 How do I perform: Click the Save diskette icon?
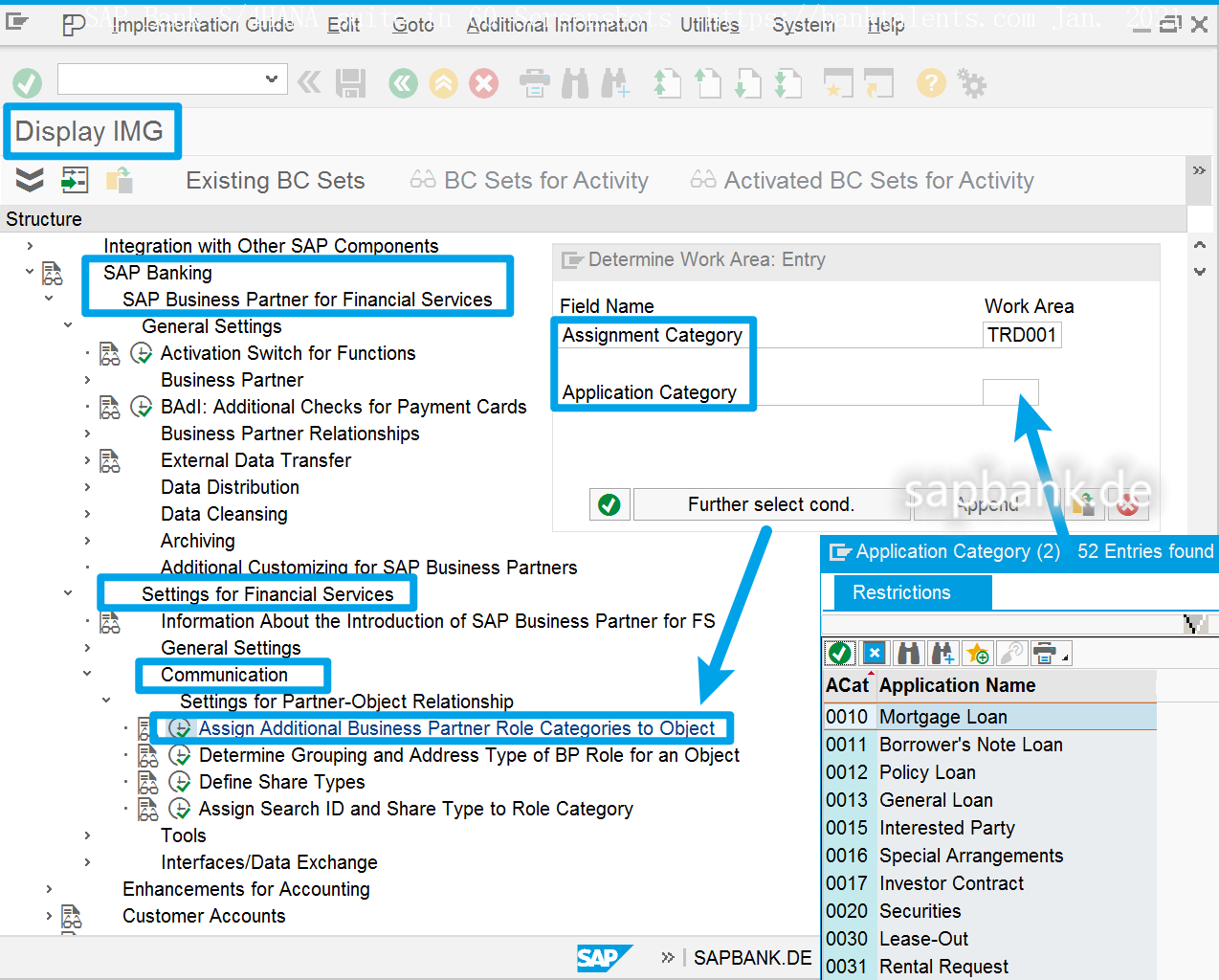[351, 83]
